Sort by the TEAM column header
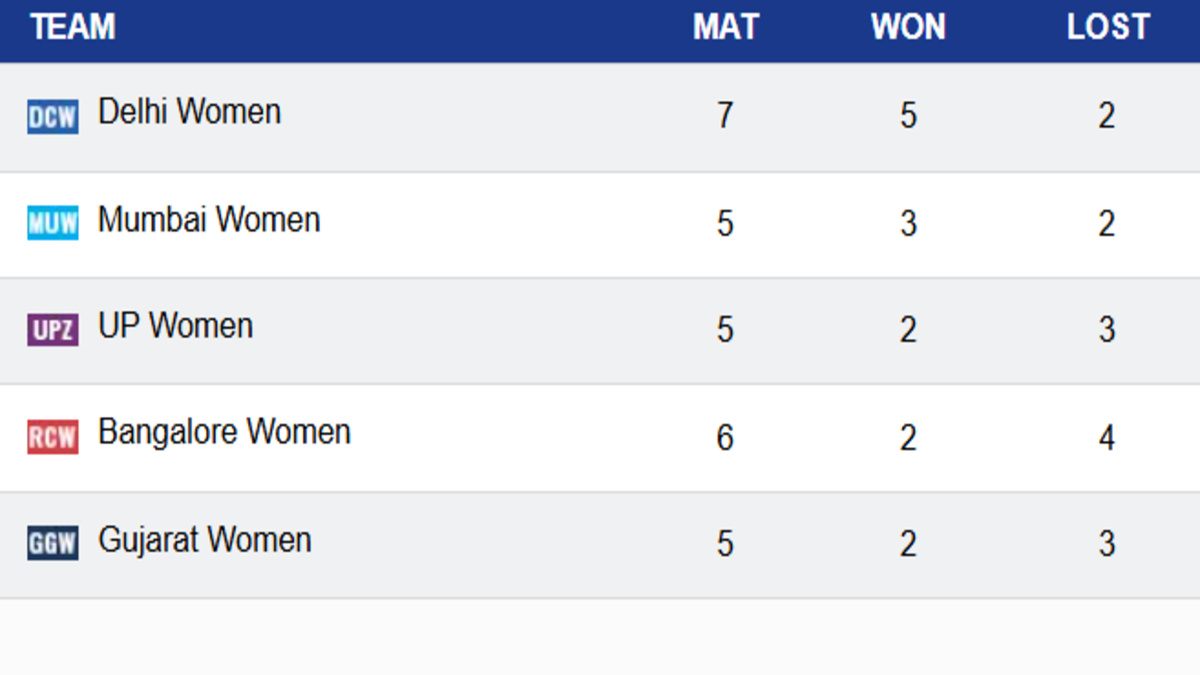This screenshot has width=1200, height=675. click(72, 27)
